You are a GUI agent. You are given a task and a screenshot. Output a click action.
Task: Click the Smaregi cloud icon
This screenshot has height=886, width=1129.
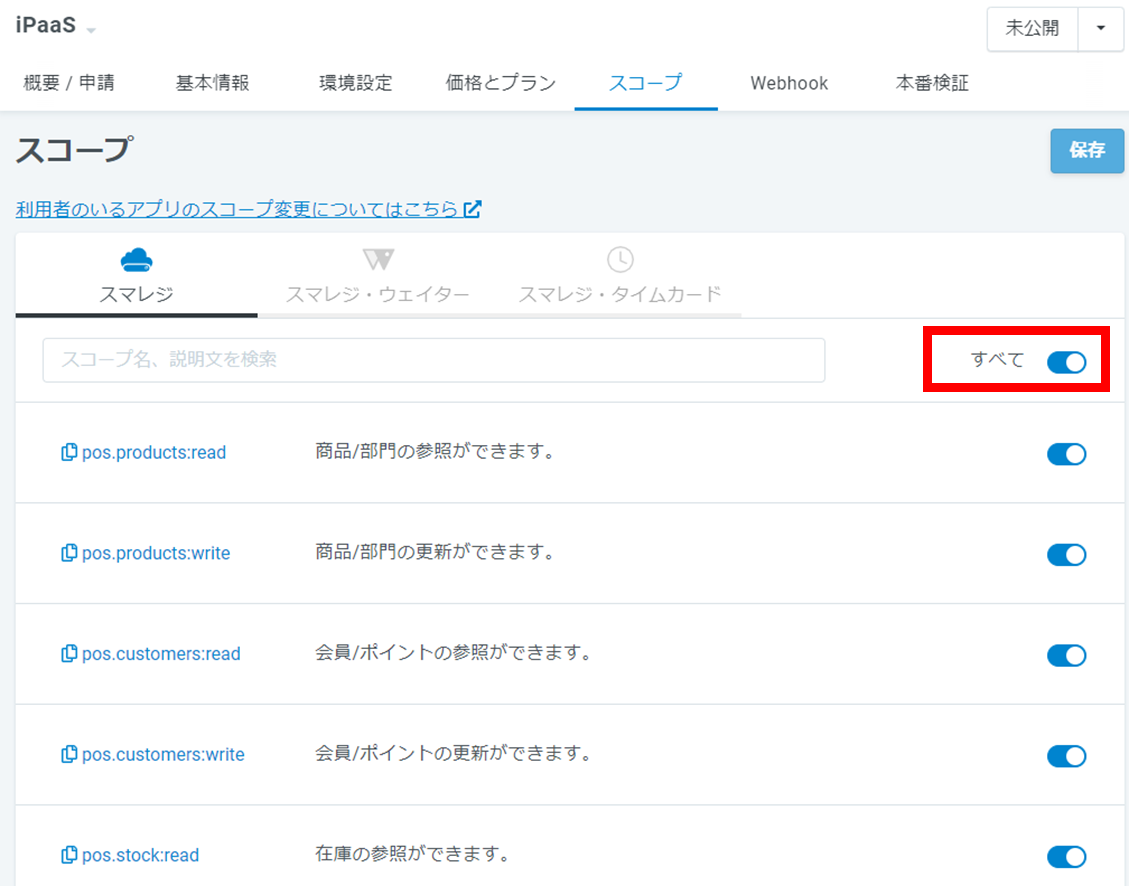click(x=136, y=259)
